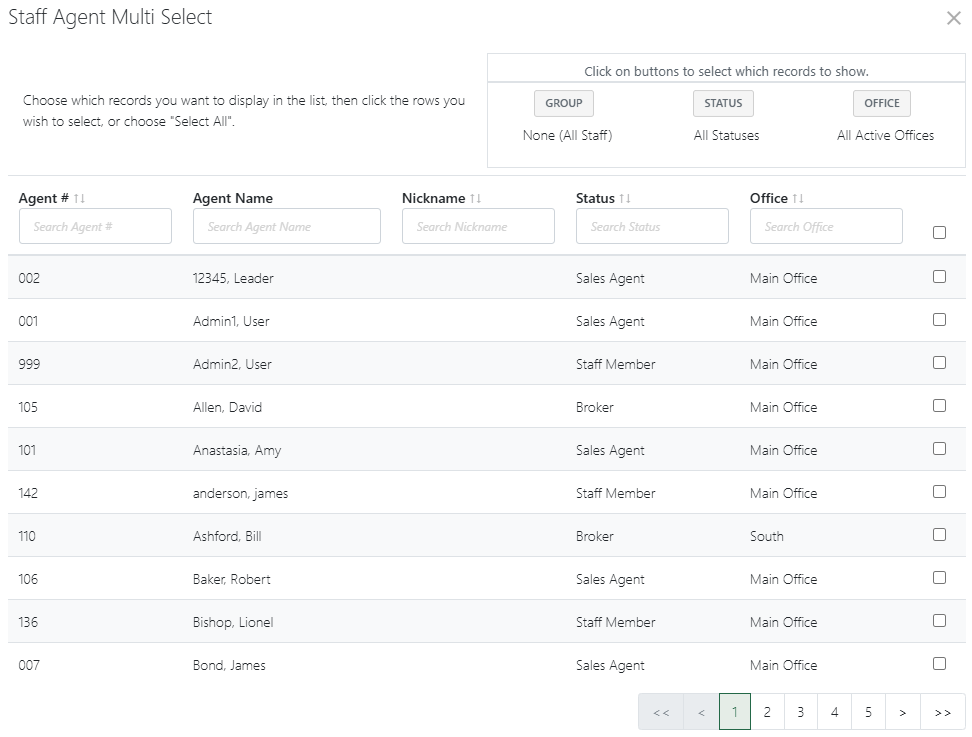Click the Search Status field
972x737 pixels.
(652, 226)
